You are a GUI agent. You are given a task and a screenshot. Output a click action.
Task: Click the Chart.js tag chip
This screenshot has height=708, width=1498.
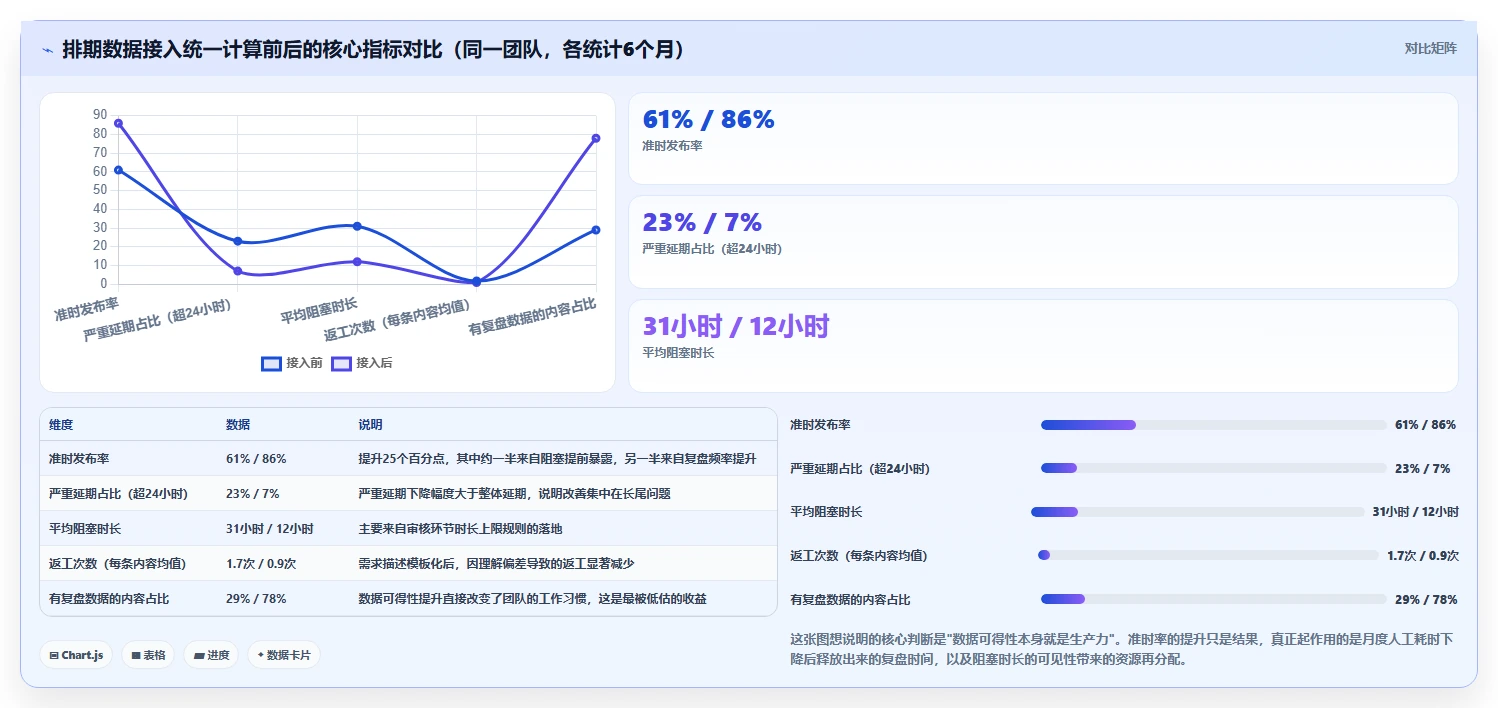(76, 655)
